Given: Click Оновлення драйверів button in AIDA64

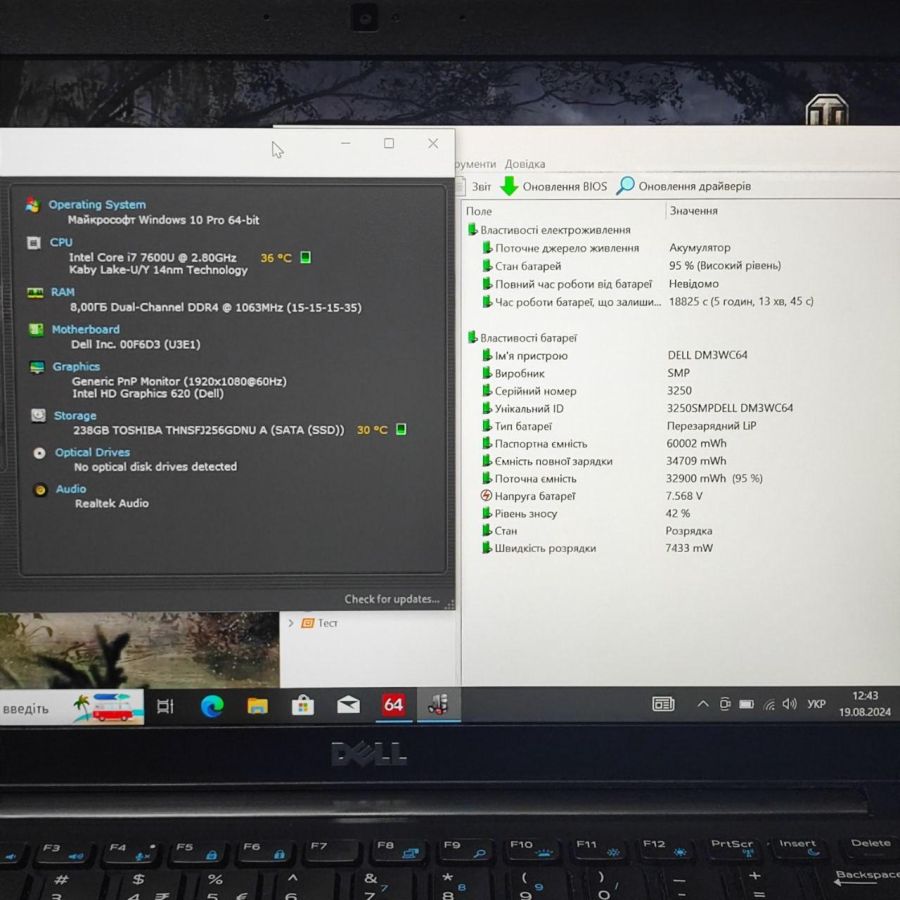Looking at the screenshot, I should [x=684, y=186].
